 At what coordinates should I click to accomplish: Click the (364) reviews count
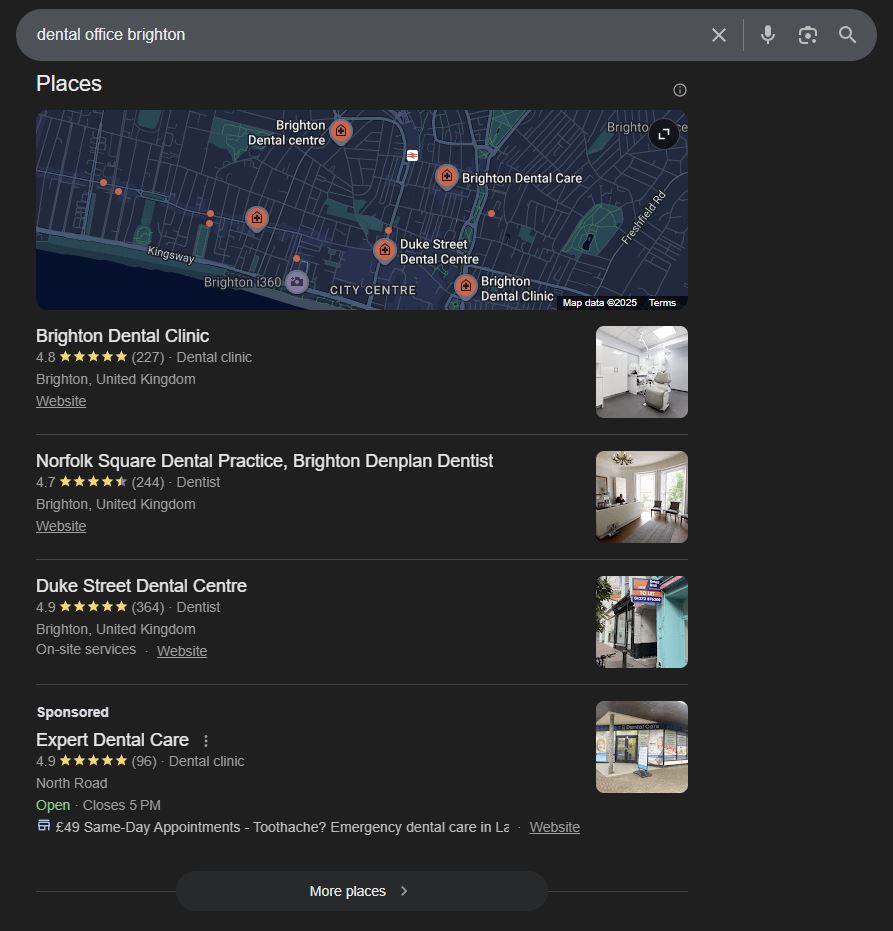click(x=148, y=607)
